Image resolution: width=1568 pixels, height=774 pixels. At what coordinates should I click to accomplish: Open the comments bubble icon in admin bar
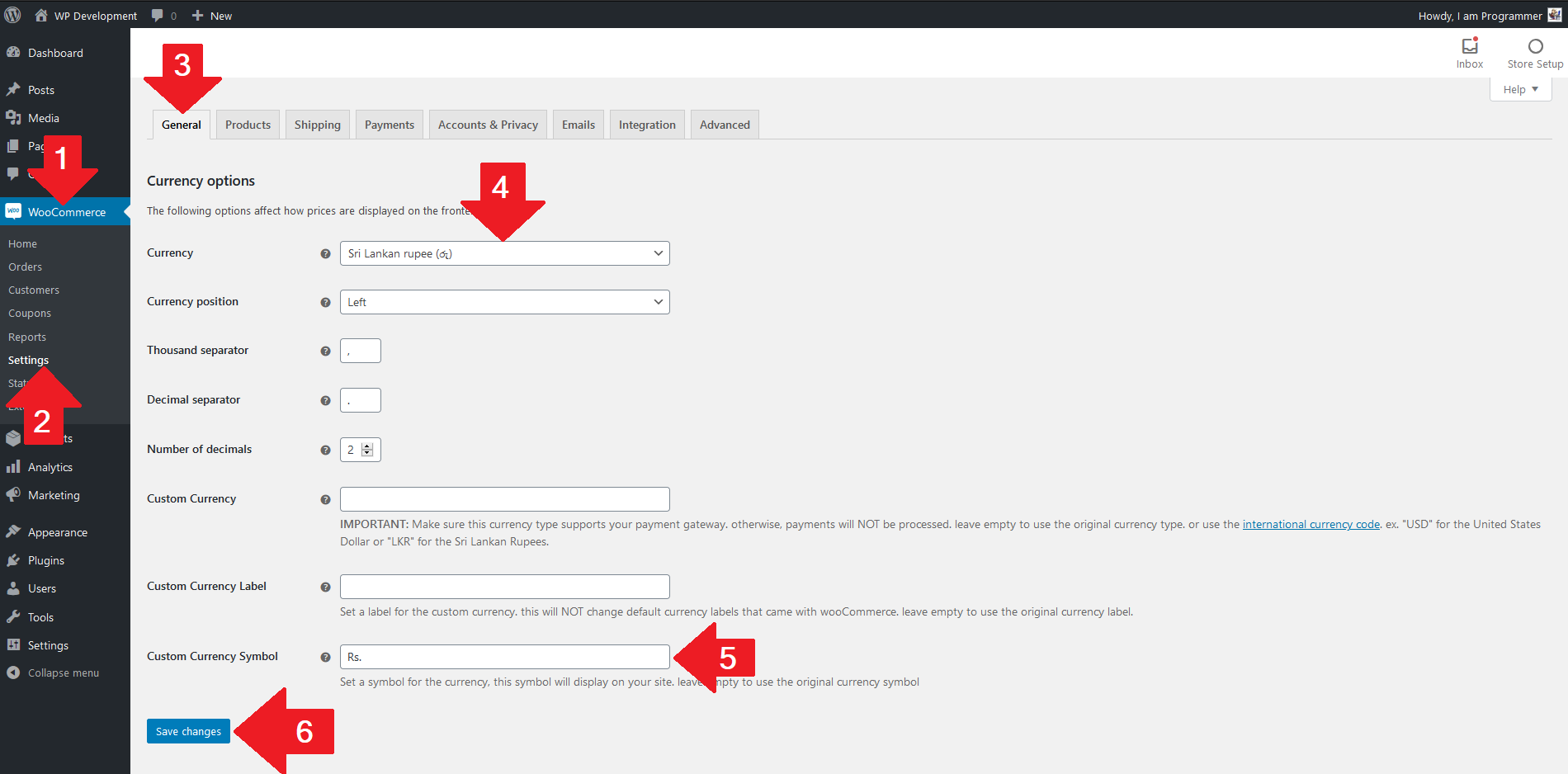157,16
